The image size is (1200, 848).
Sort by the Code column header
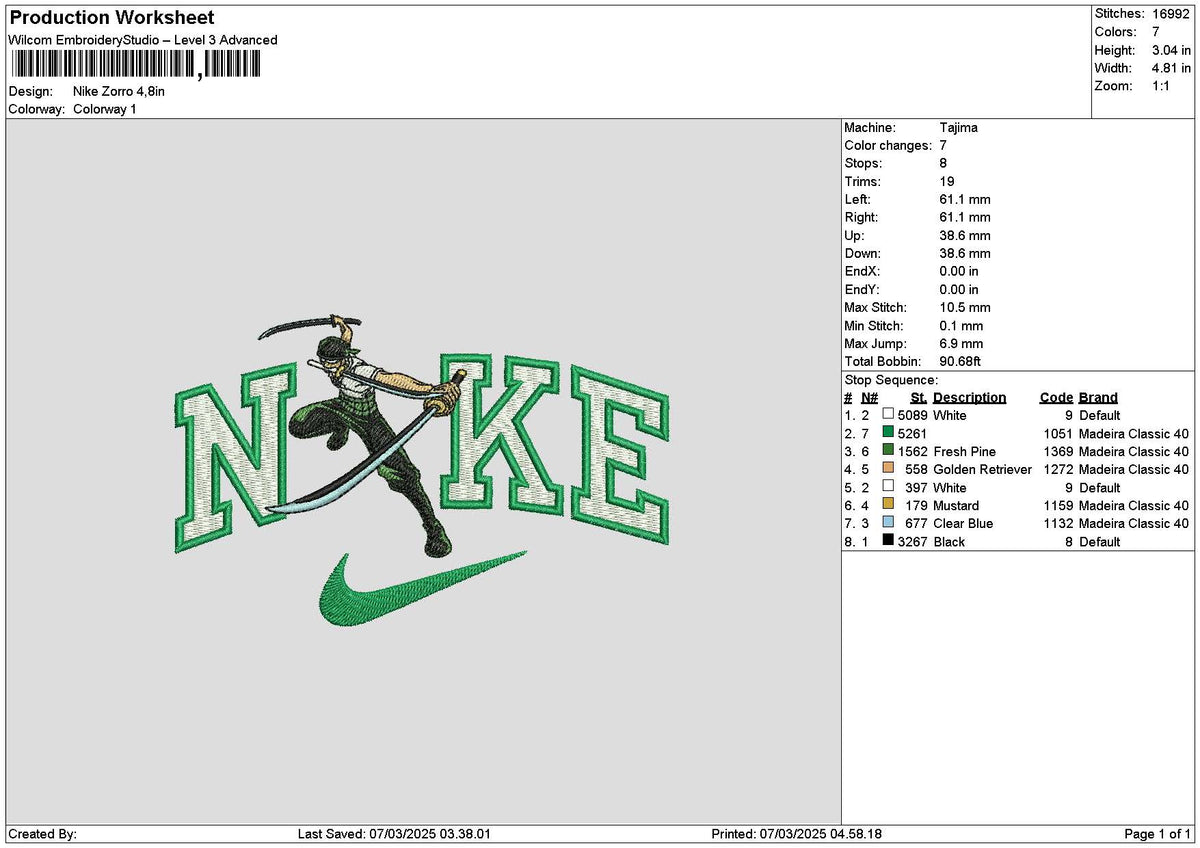pos(1056,397)
